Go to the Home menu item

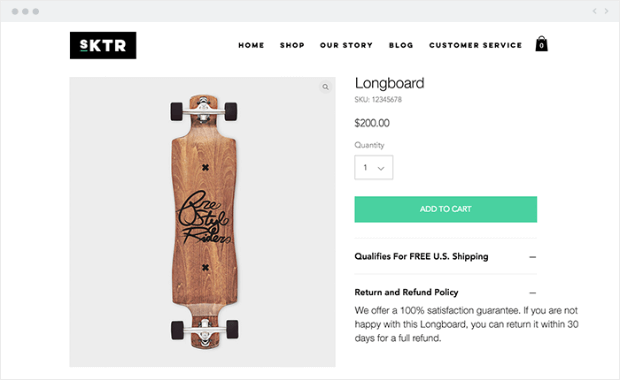251,45
